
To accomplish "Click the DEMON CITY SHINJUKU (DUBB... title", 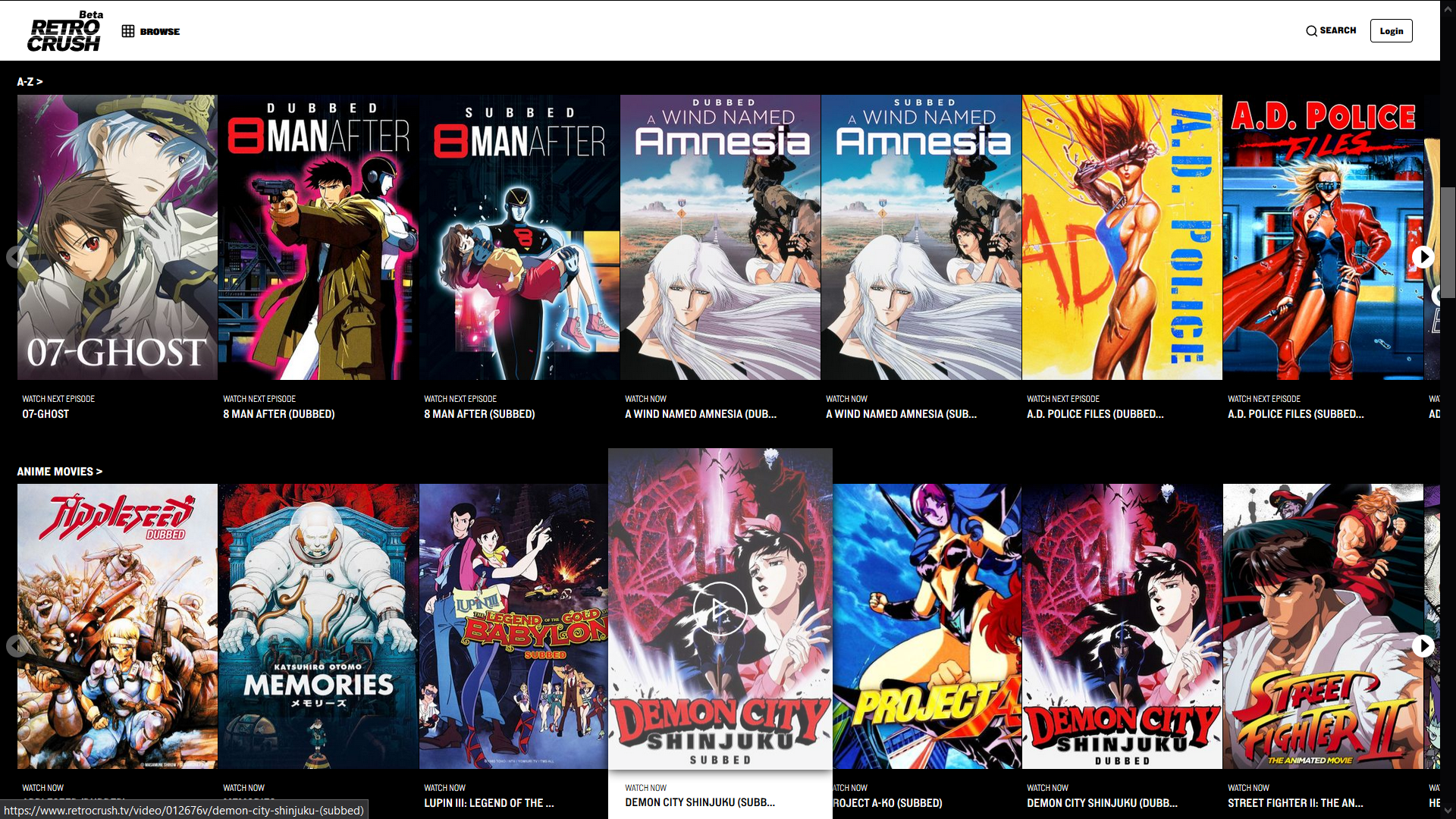I will click(1102, 803).
